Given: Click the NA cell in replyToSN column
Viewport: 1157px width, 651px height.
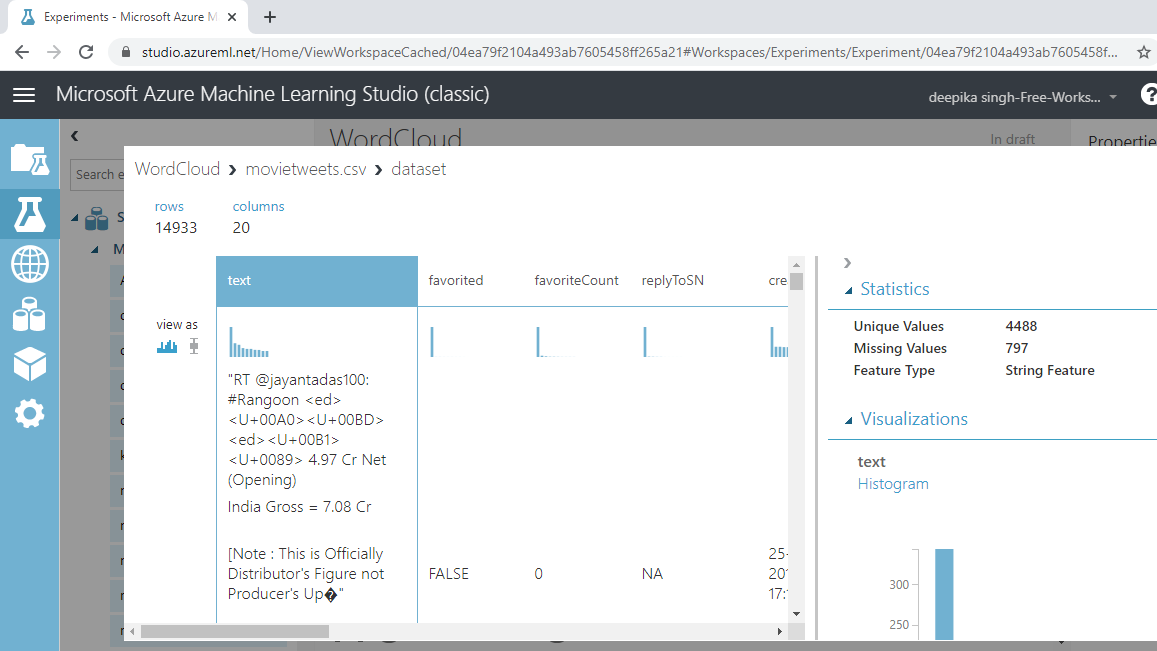Looking at the screenshot, I should click(x=652, y=574).
